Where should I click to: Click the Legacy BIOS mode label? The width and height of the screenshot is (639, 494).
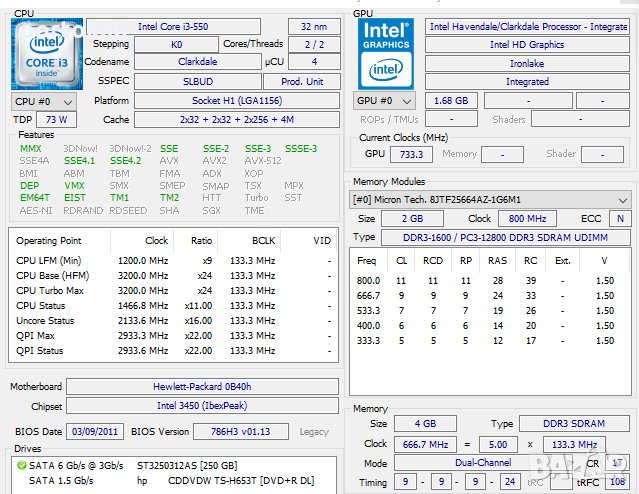tap(313, 432)
